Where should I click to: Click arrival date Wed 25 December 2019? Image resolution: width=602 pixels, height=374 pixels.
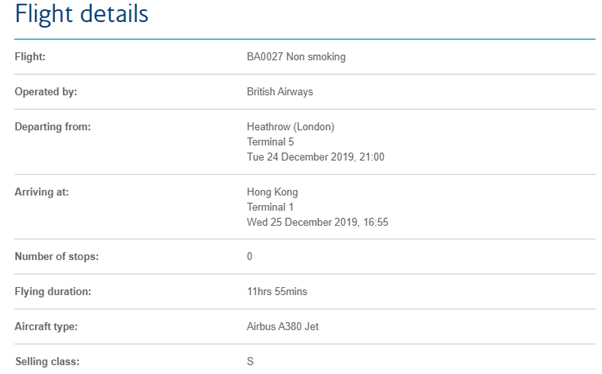pyautogui.click(x=303, y=222)
